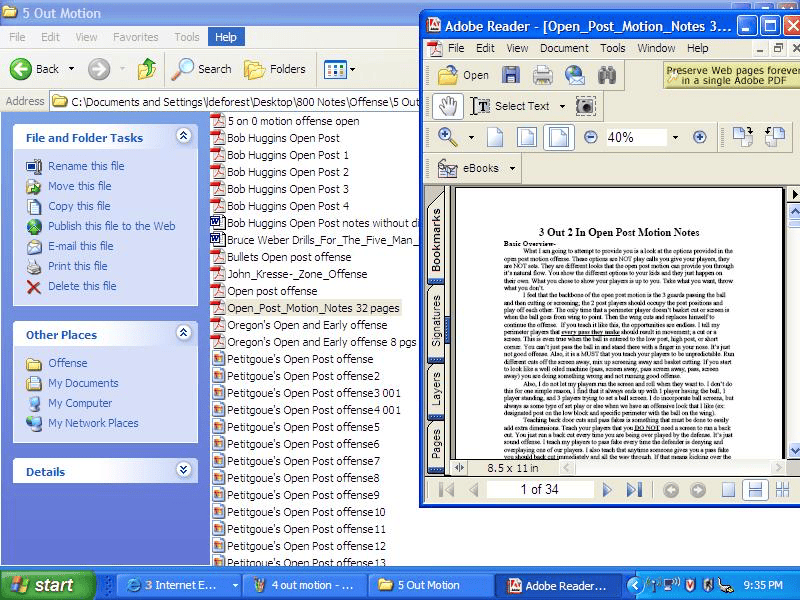Expand the Details panel
This screenshot has width=800, height=600.
[184, 470]
